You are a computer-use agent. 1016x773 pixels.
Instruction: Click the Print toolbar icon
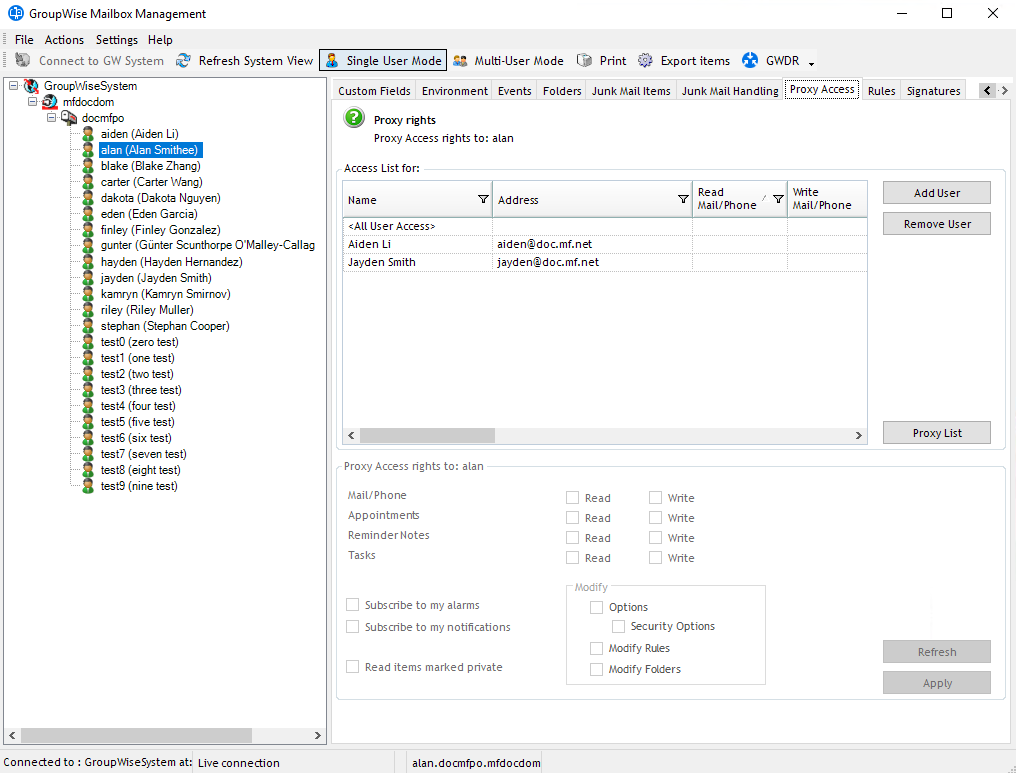click(x=585, y=61)
